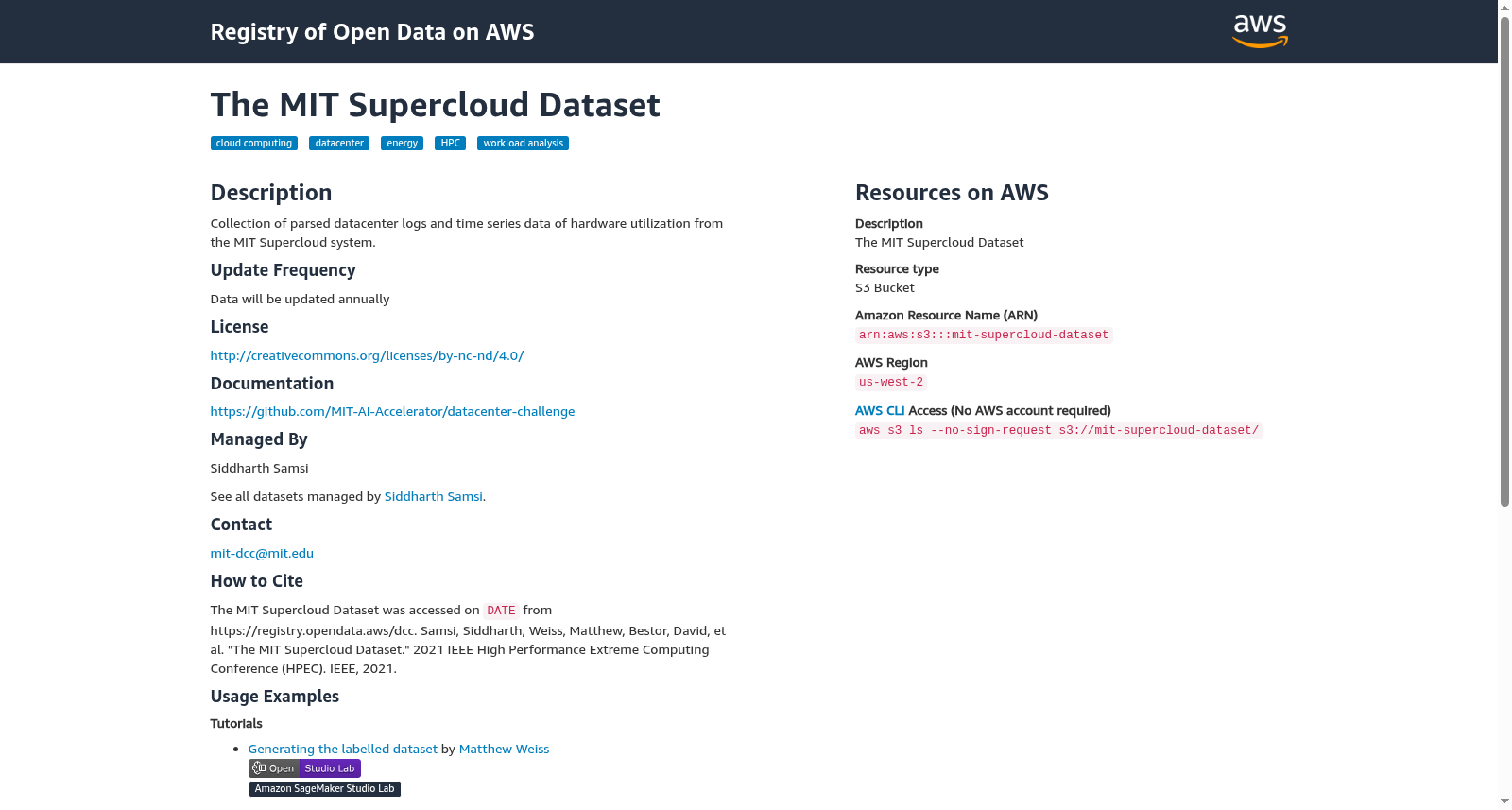
Task: Click the Amazon SageMaker Studio Lab label
Action: click(324, 789)
